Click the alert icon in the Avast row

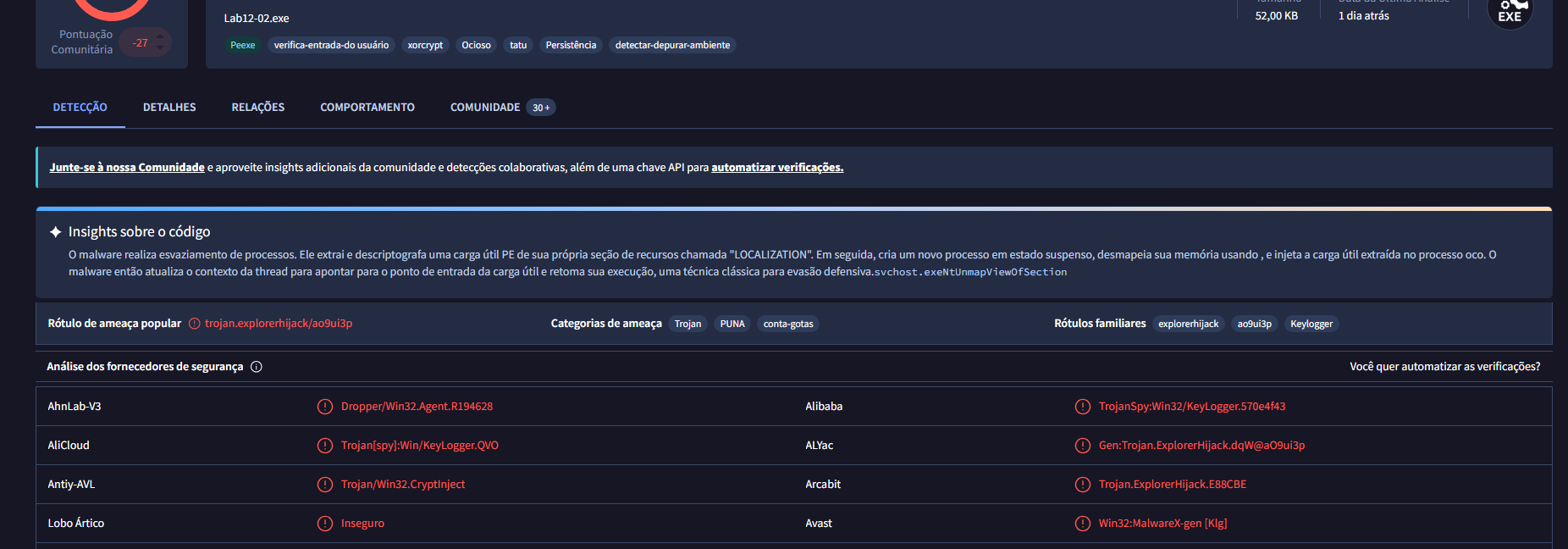[1083, 524]
